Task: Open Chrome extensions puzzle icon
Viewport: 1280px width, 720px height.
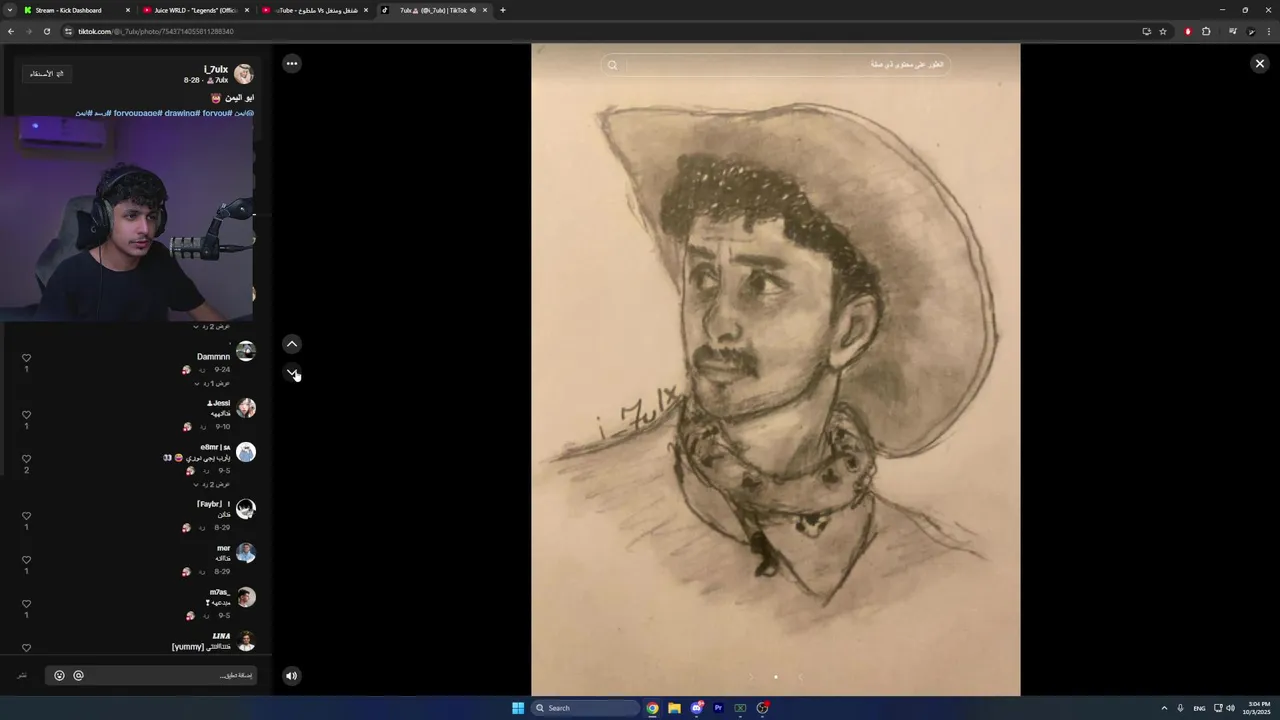Action: point(1206,31)
